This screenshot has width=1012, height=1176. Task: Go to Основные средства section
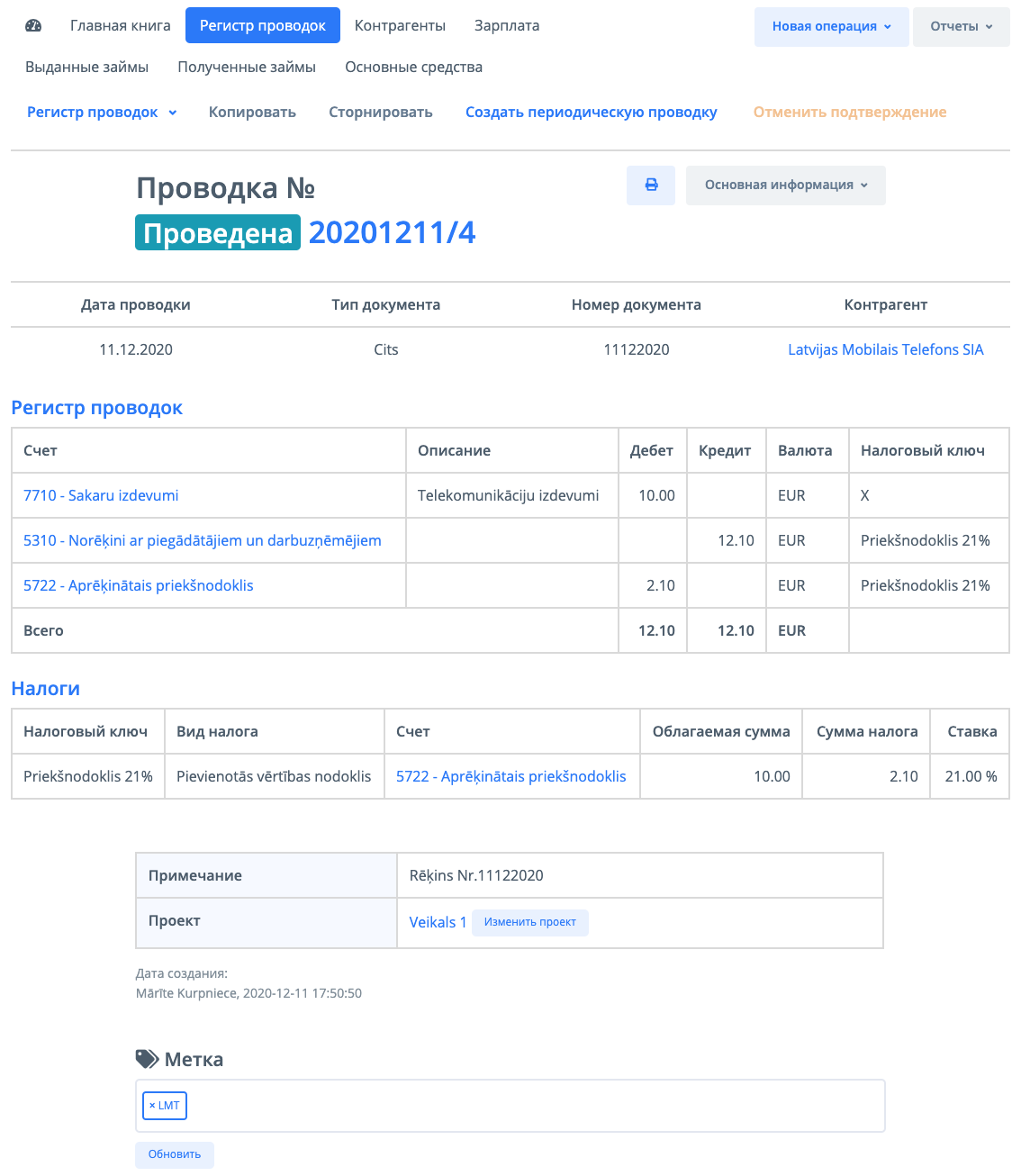[413, 67]
